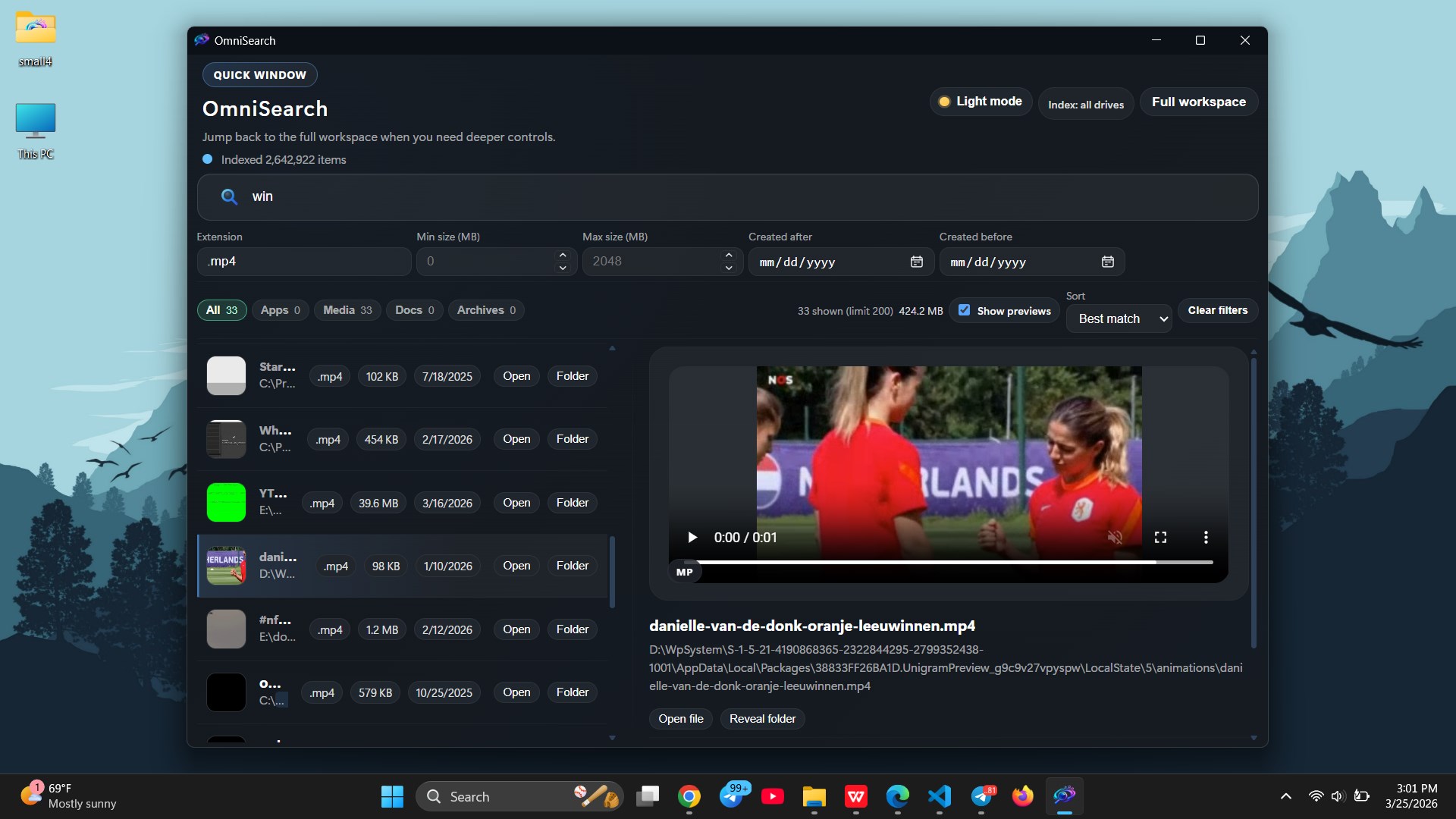Open the Created before calendar picker
The height and width of the screenshot is (819, 1456).
pyautogui.click(x=1108, y=262)
